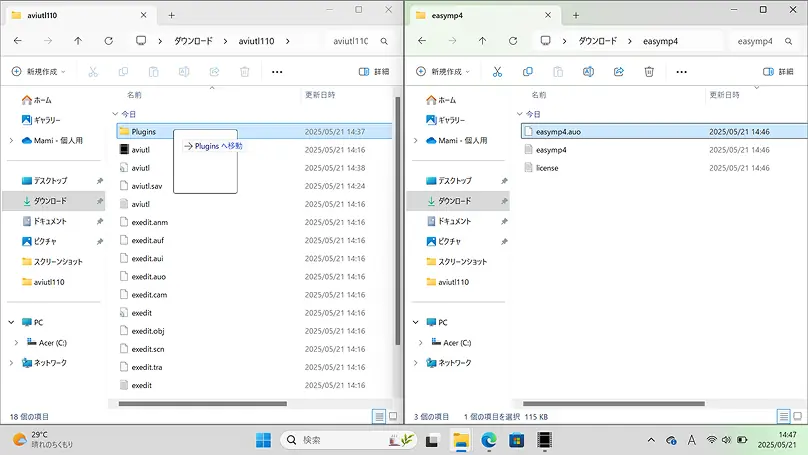Image resolution: width=808 pixels, height=455 pixels.
Task: Open ホーム in aviutl110 sidebar
Action: point(37,100)
